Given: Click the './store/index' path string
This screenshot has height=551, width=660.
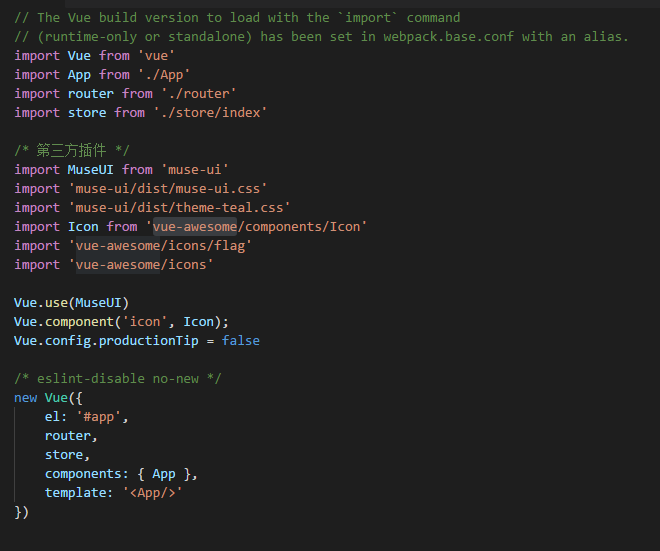Looking at the screenshot, I should tap(210, 112).
